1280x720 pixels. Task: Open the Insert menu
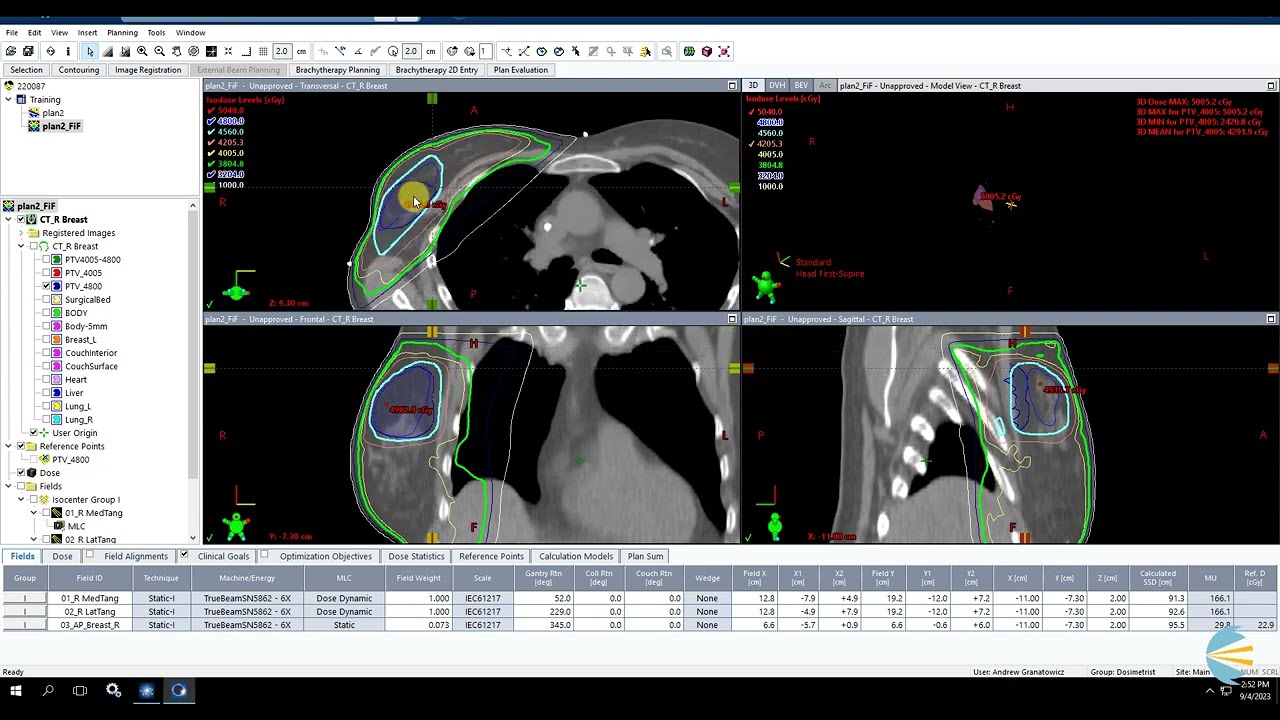pos(87,33)
